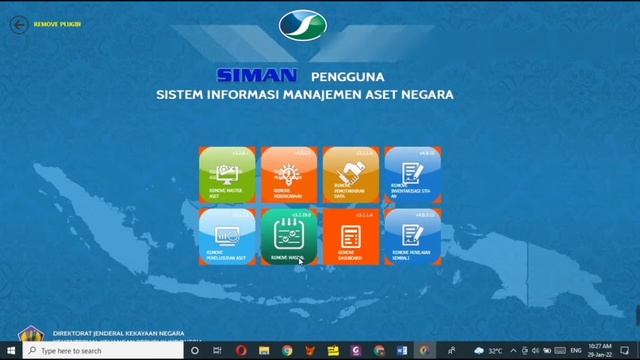
Task: Expand the hidden system tray icons
Action: pos(513,351)
